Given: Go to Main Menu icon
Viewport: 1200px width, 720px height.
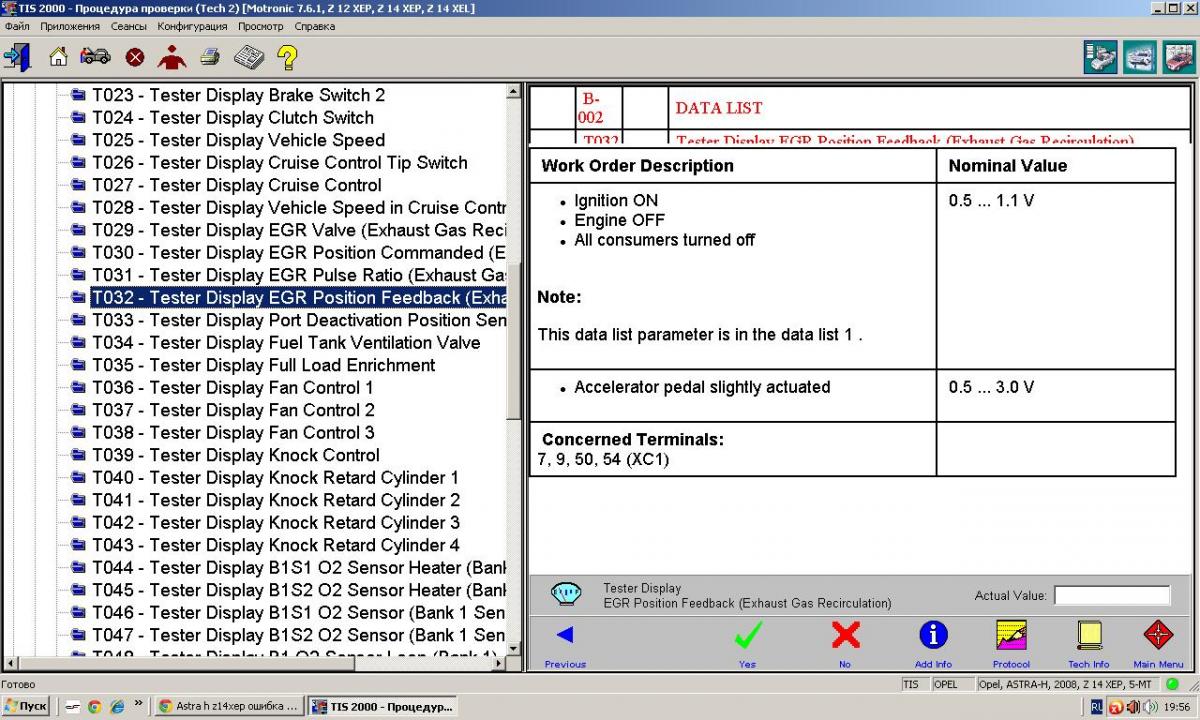Looking at the screenshot, I should pyautogui.click(x=1158, y=636).
